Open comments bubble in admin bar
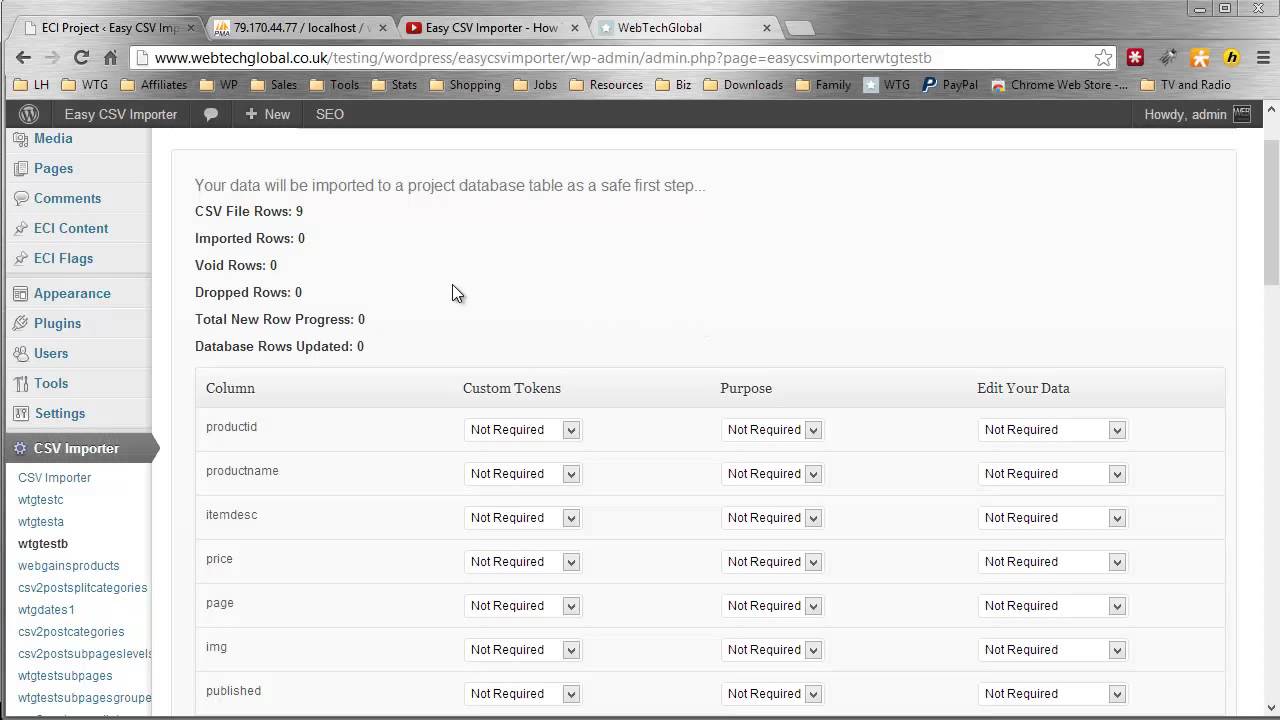Screen dimensions: 1280x720 [211, 114]
